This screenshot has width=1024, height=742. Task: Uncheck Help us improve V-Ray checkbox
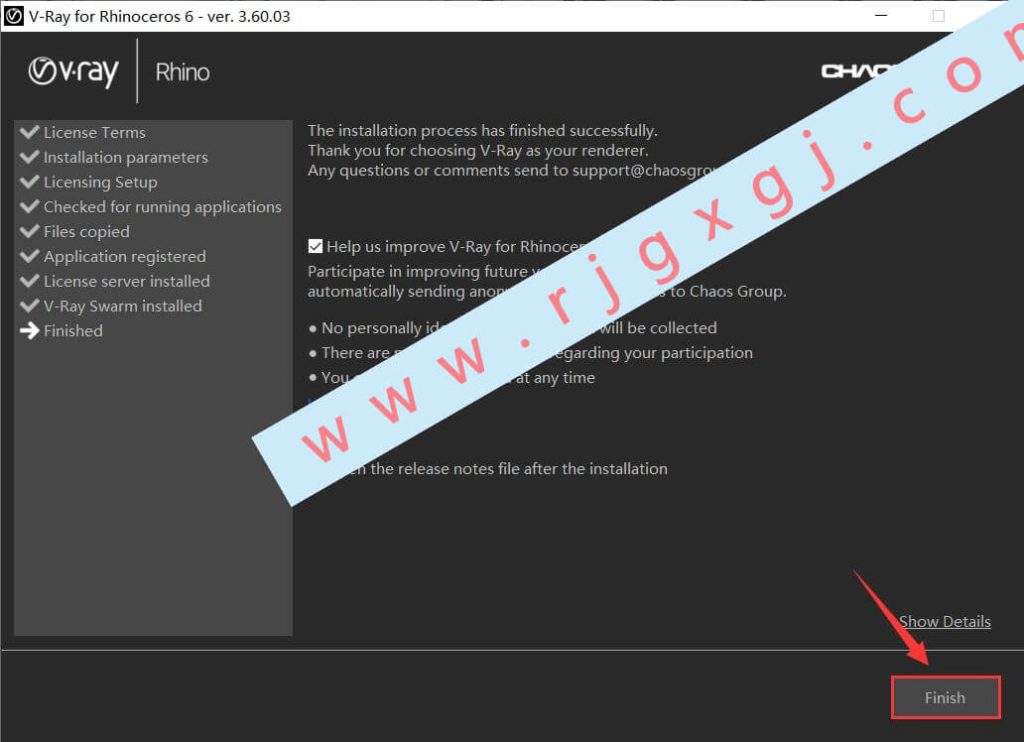[315, 246]
